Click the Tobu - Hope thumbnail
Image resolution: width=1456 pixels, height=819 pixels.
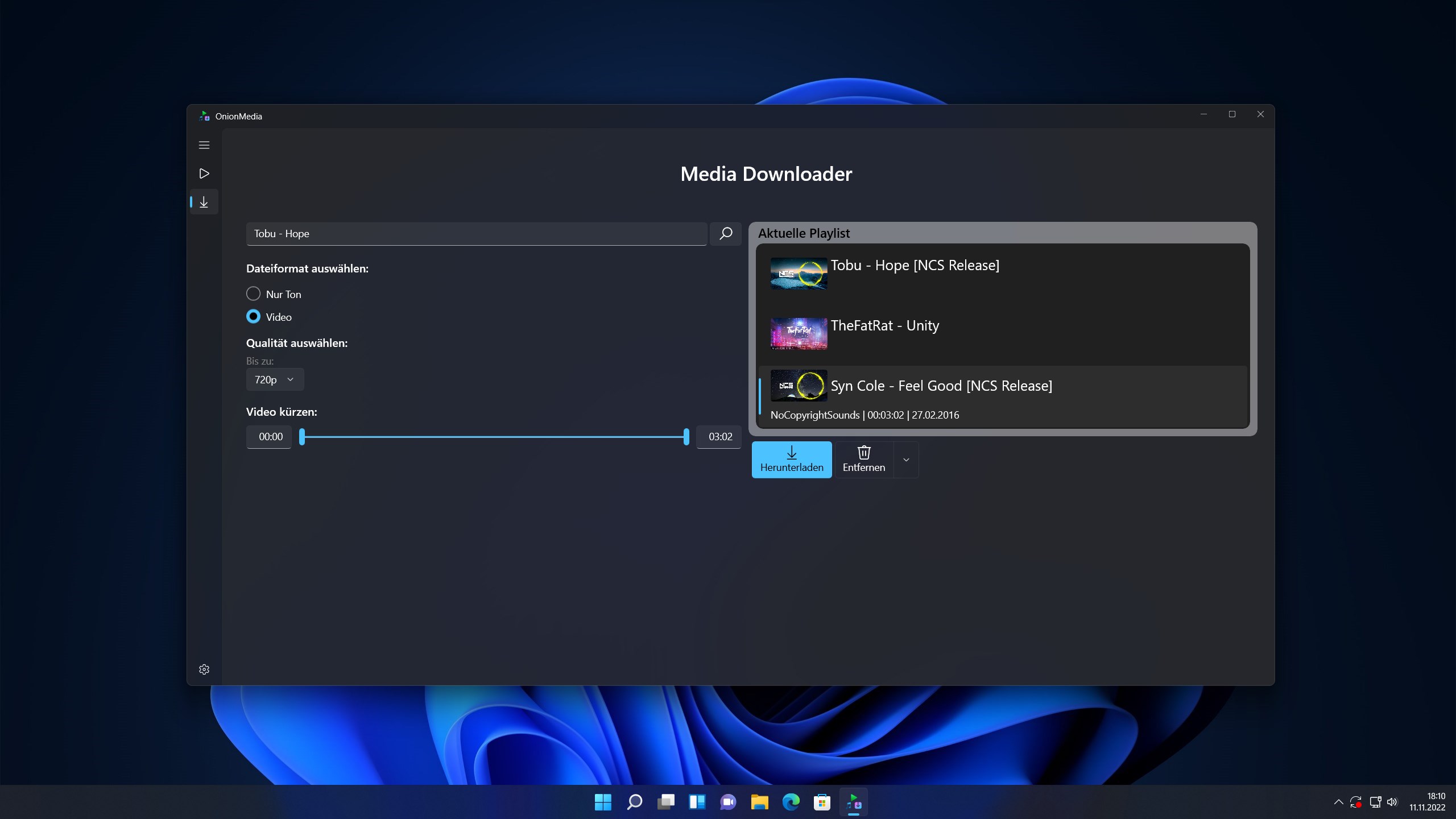799,274
